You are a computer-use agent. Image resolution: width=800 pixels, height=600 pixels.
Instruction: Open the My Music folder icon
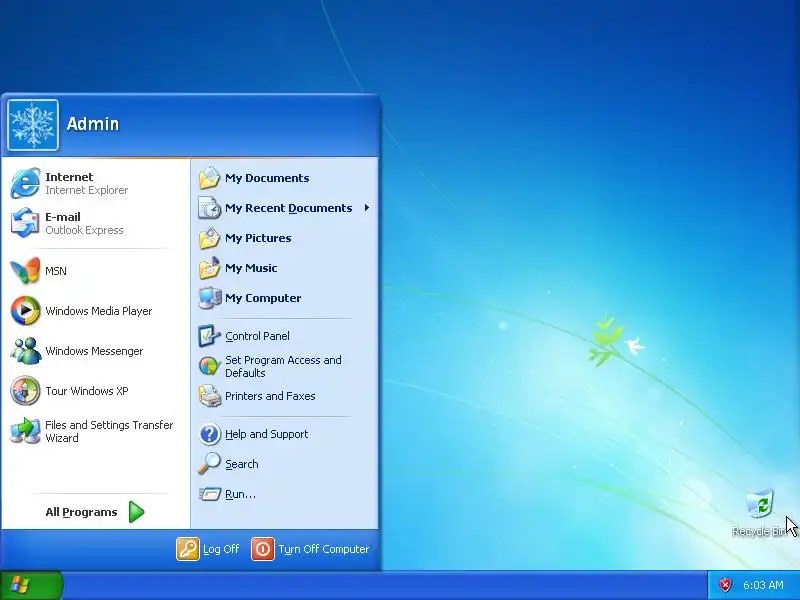[x=209, y=268]
